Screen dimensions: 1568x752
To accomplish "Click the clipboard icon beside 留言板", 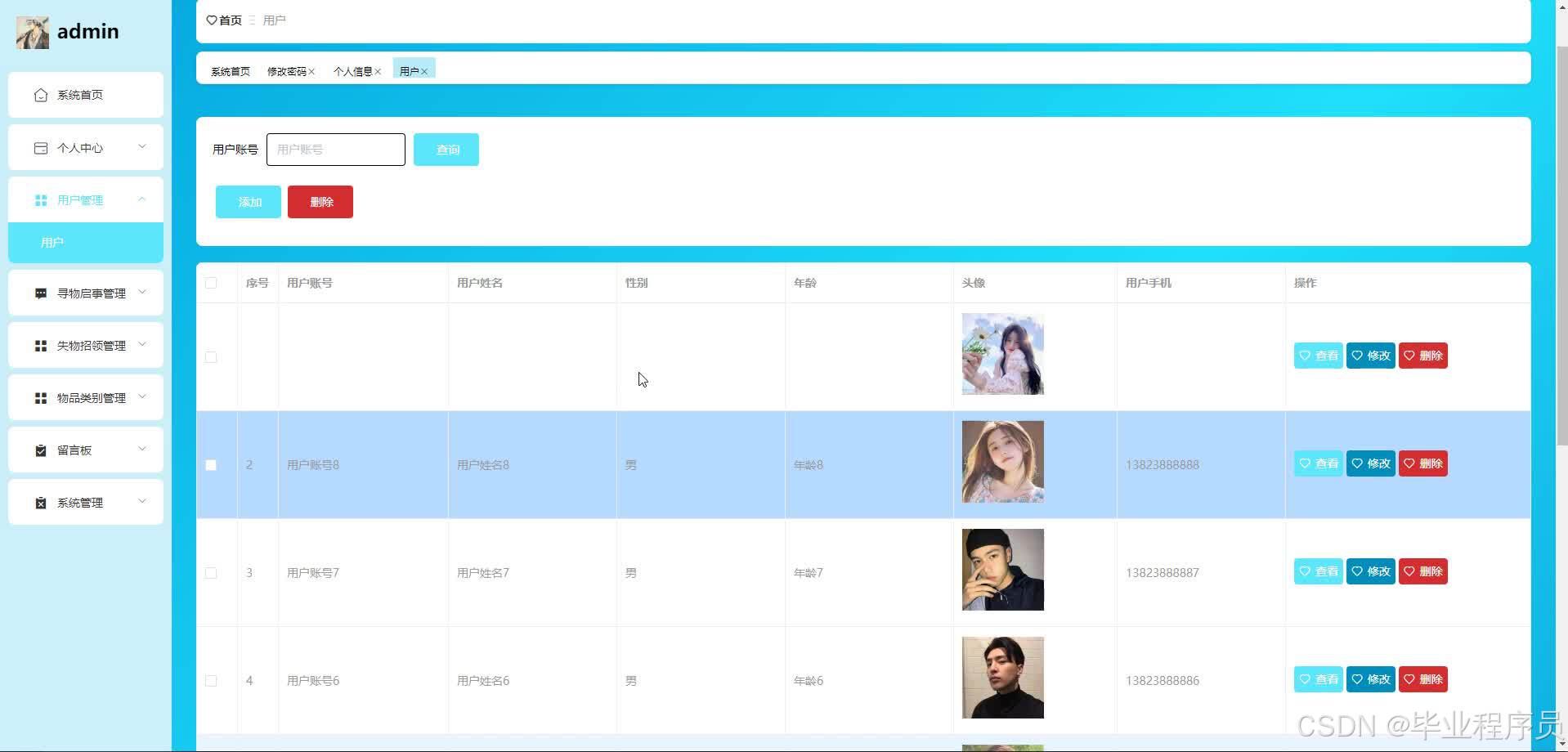I will coord(41,450).
